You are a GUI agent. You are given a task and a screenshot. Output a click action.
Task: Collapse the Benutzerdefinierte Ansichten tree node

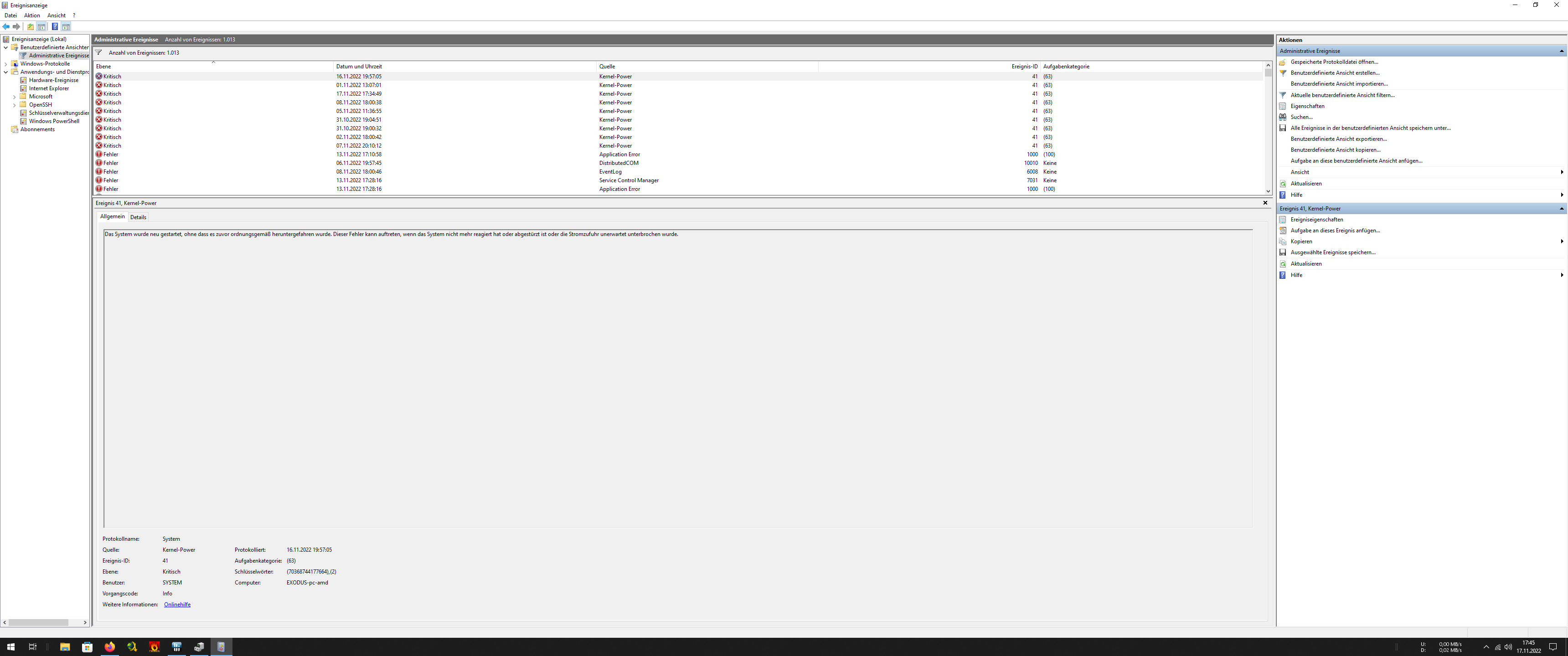pyautogui.click(x=6, y=47)
